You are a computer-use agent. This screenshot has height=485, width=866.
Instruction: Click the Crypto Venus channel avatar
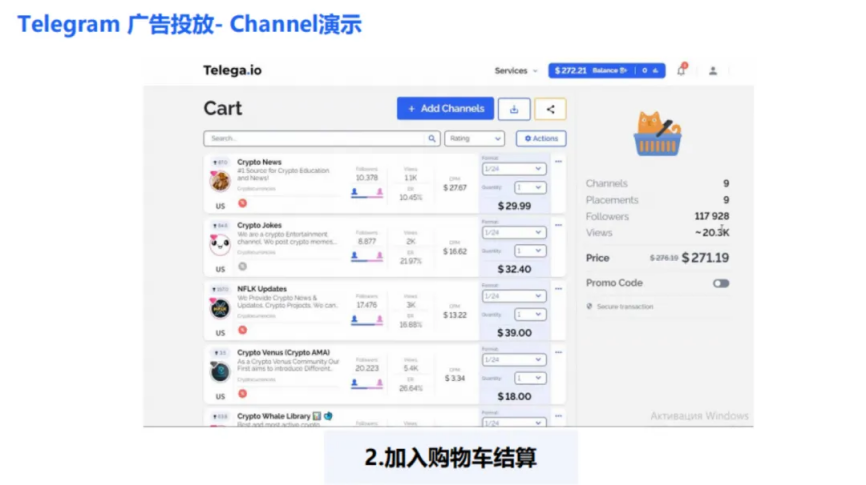tap(220, 371)
